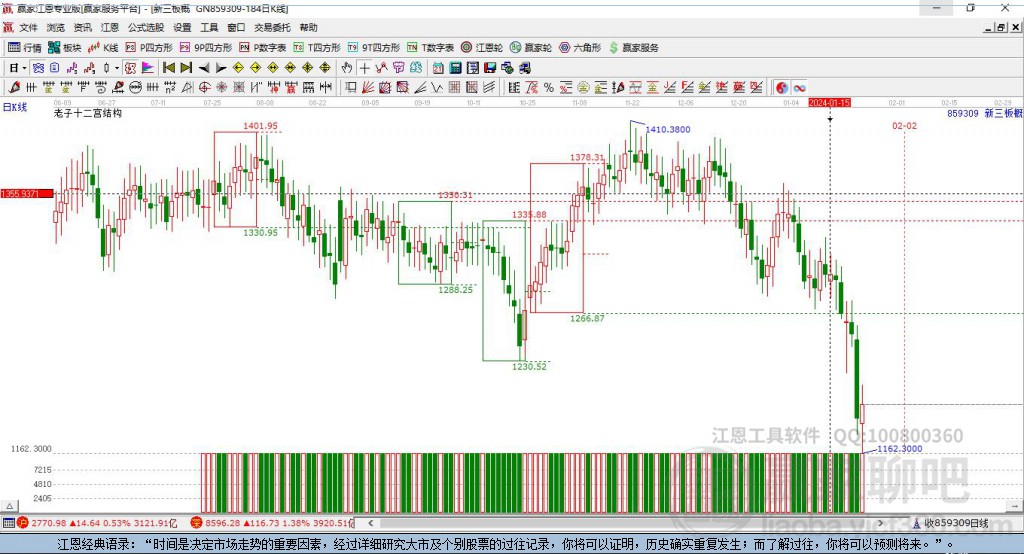Open the 窗口 menu
Screen dimensions: 1024x554
(236, 27)
